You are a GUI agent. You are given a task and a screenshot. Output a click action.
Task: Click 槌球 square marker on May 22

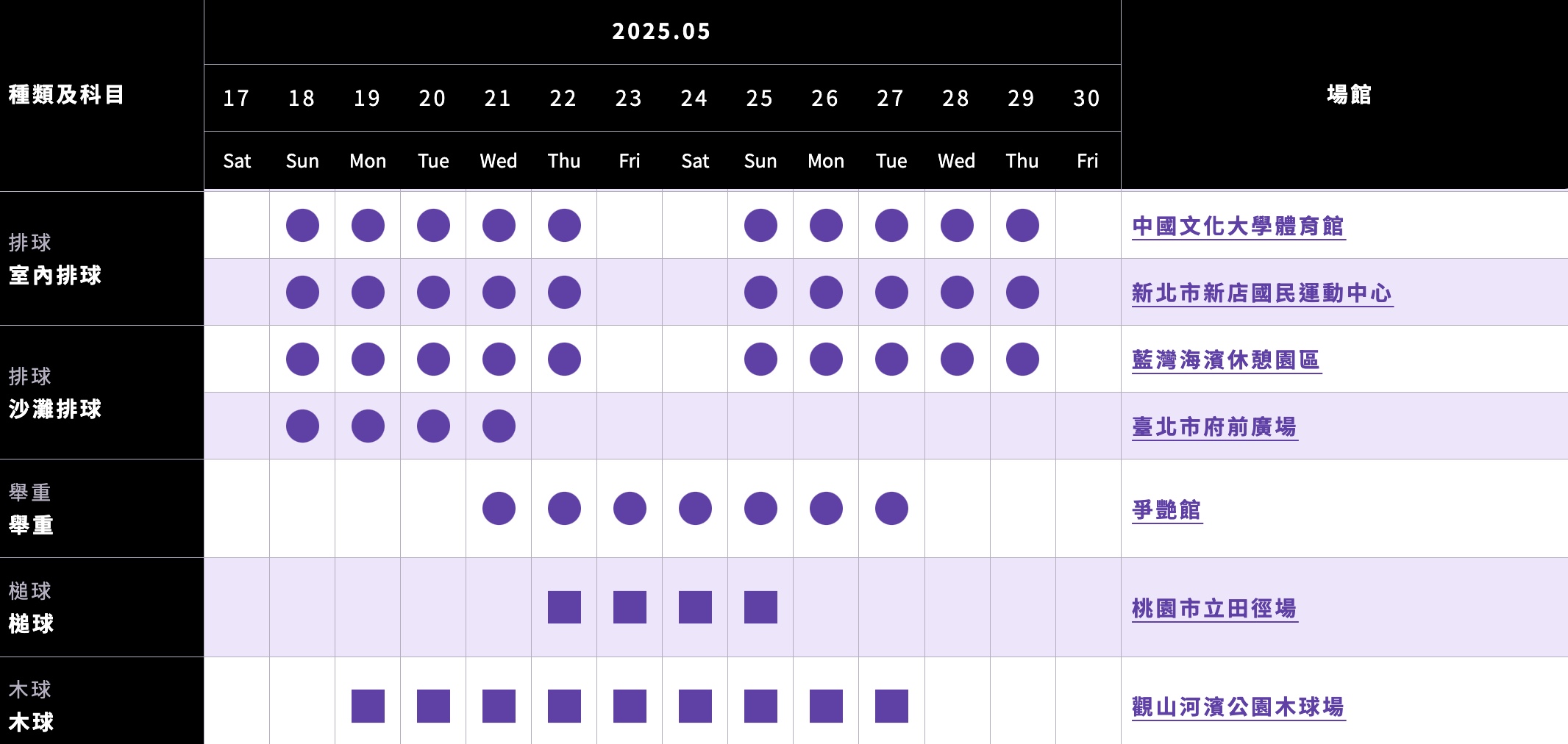pyautogui.click(x=564, y=607)
